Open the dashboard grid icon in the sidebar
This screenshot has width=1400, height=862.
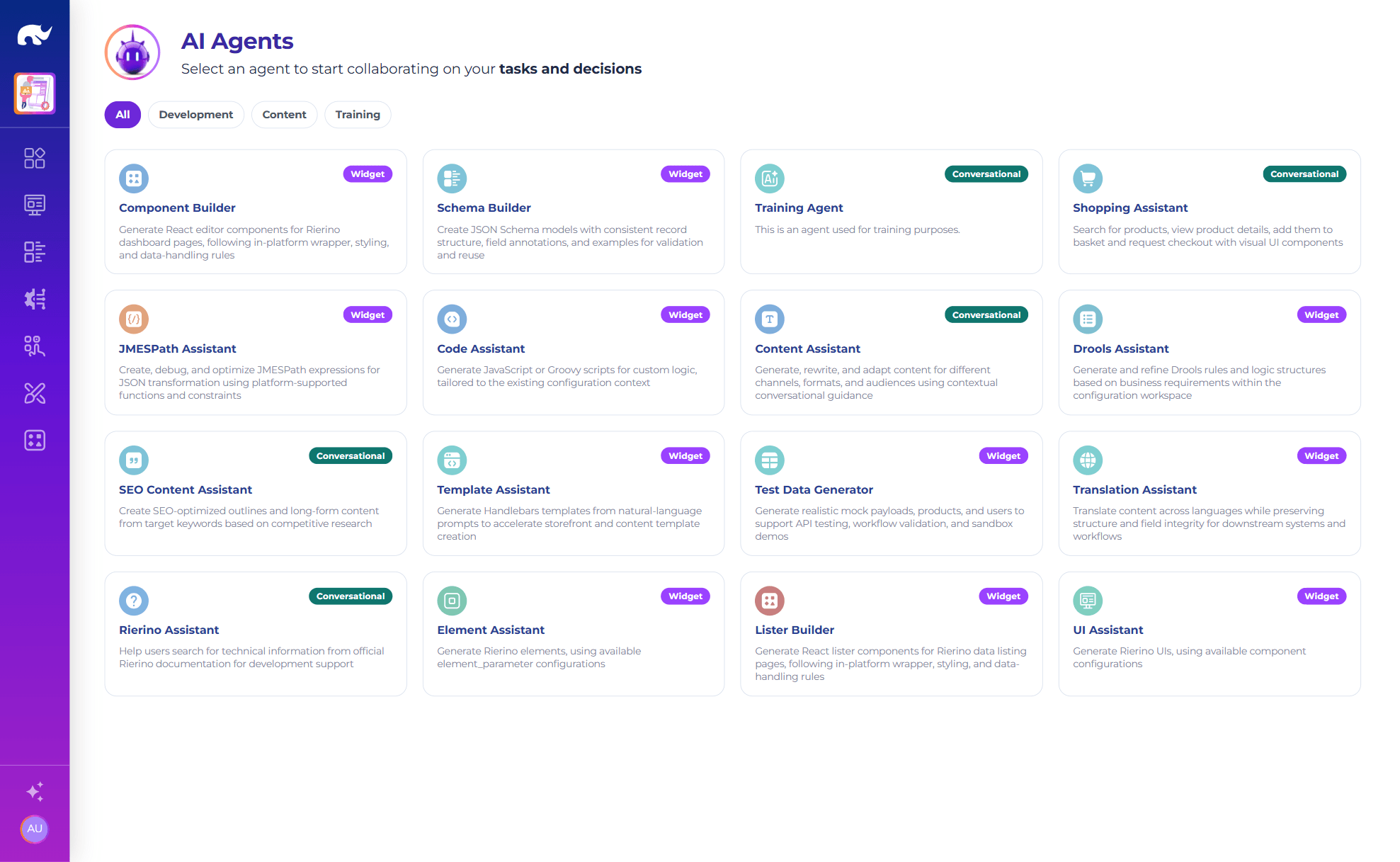point(35,158)
